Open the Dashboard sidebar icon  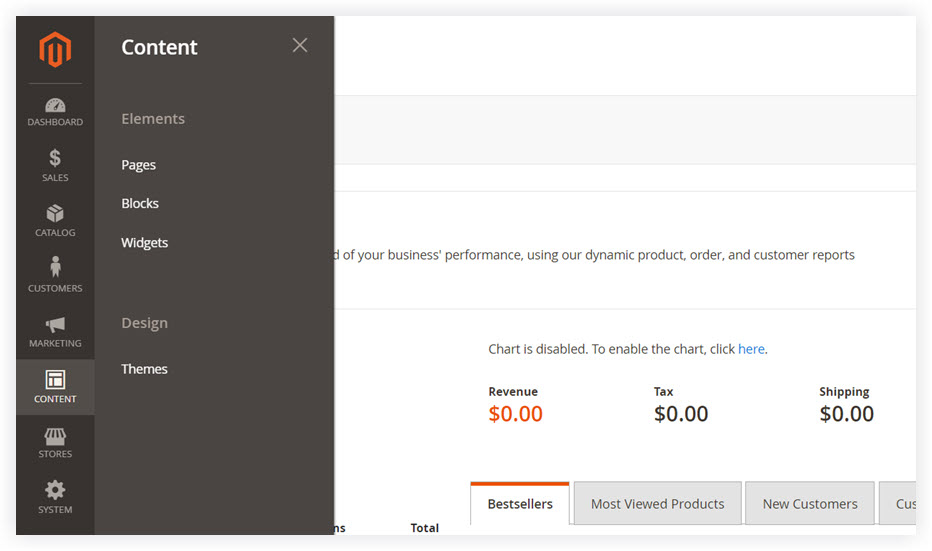pyautogui.click(x=55, y=105)
